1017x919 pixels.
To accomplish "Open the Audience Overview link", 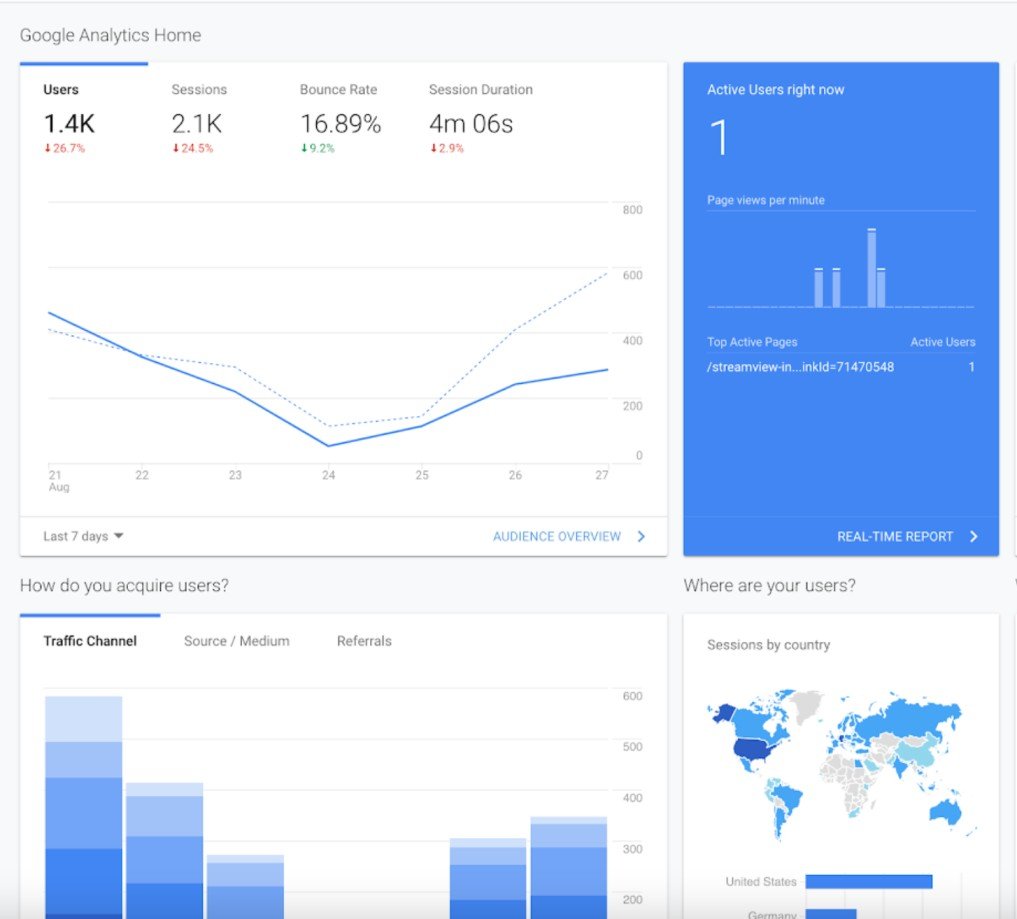I will coord(556,536).
